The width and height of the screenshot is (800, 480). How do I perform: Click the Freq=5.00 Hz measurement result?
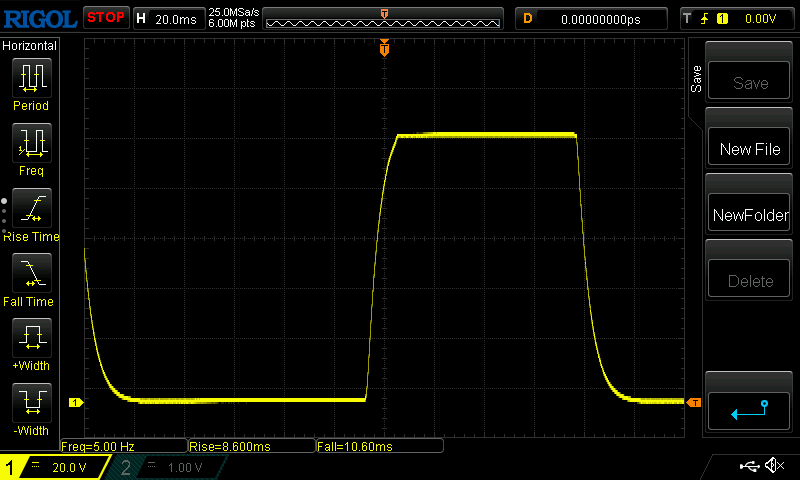coord(124,446)
